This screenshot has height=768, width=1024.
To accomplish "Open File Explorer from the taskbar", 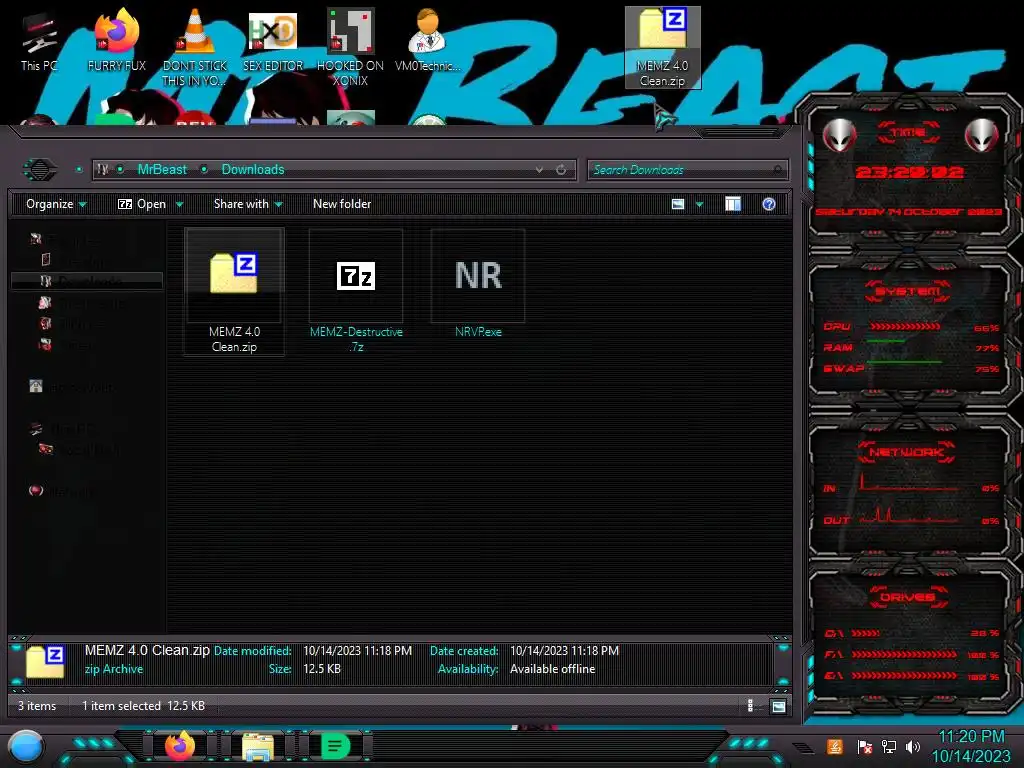I will [x=258, y=746].
